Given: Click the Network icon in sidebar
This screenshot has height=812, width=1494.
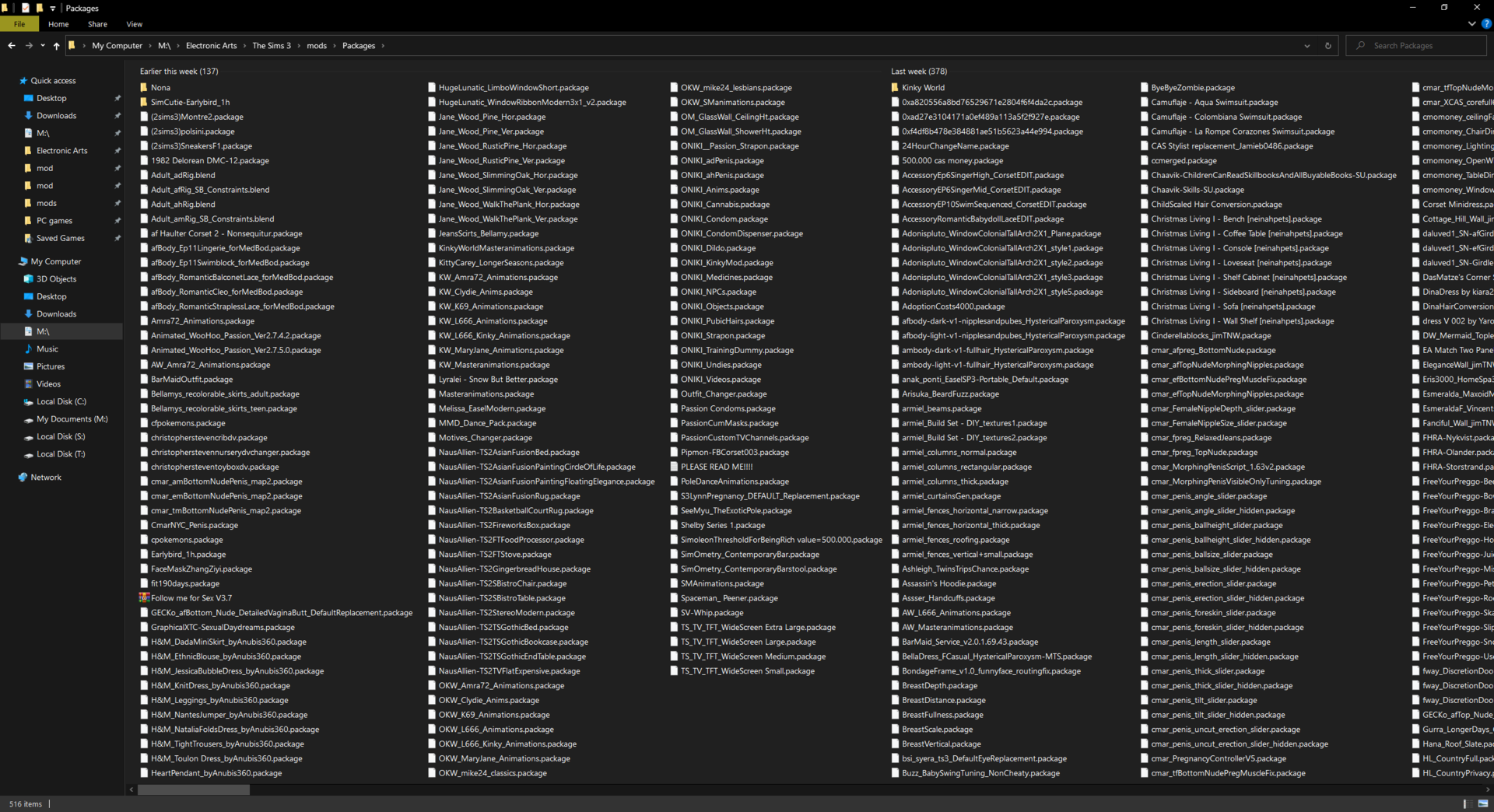Looking at the screenshot, I should point(23,478).
